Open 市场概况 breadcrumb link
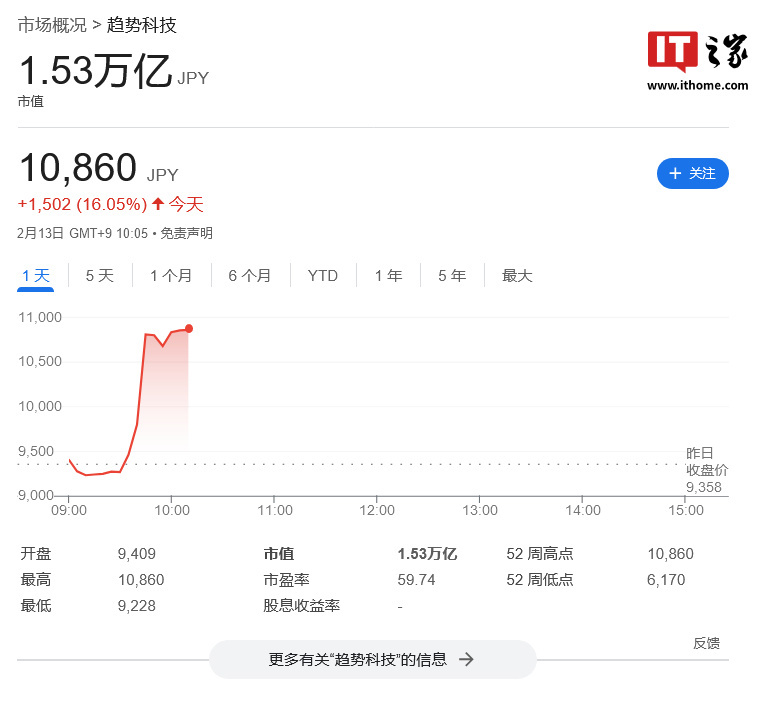This screenshot has width=763, height=704. [52, 25]
